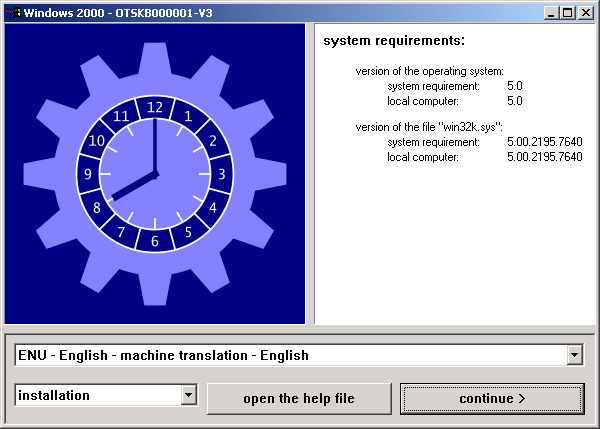Screen dimensions: 600x429
Task: Click file local computer value 5.00.2195.7640
Action: pyautogui.click(x=545, y=157)
